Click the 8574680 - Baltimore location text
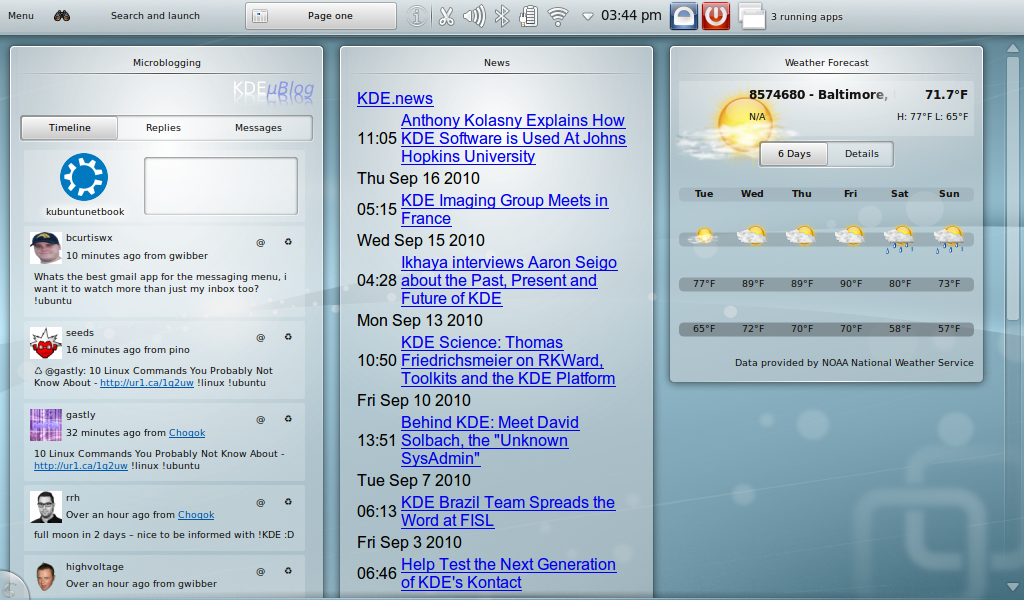 tap(818, 95)
